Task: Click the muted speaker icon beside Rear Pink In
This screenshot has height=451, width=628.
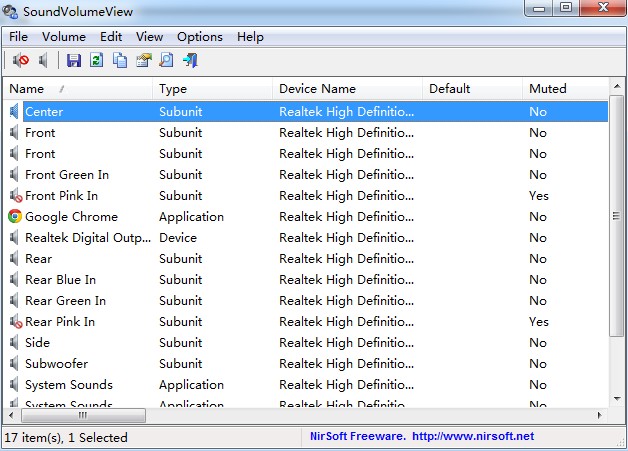Action: [x=16, y=321]
